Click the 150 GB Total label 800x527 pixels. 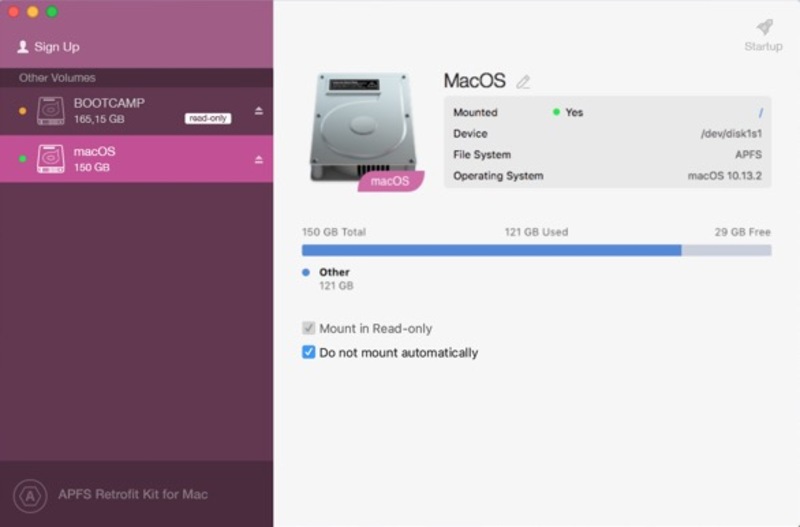(334, 232)
